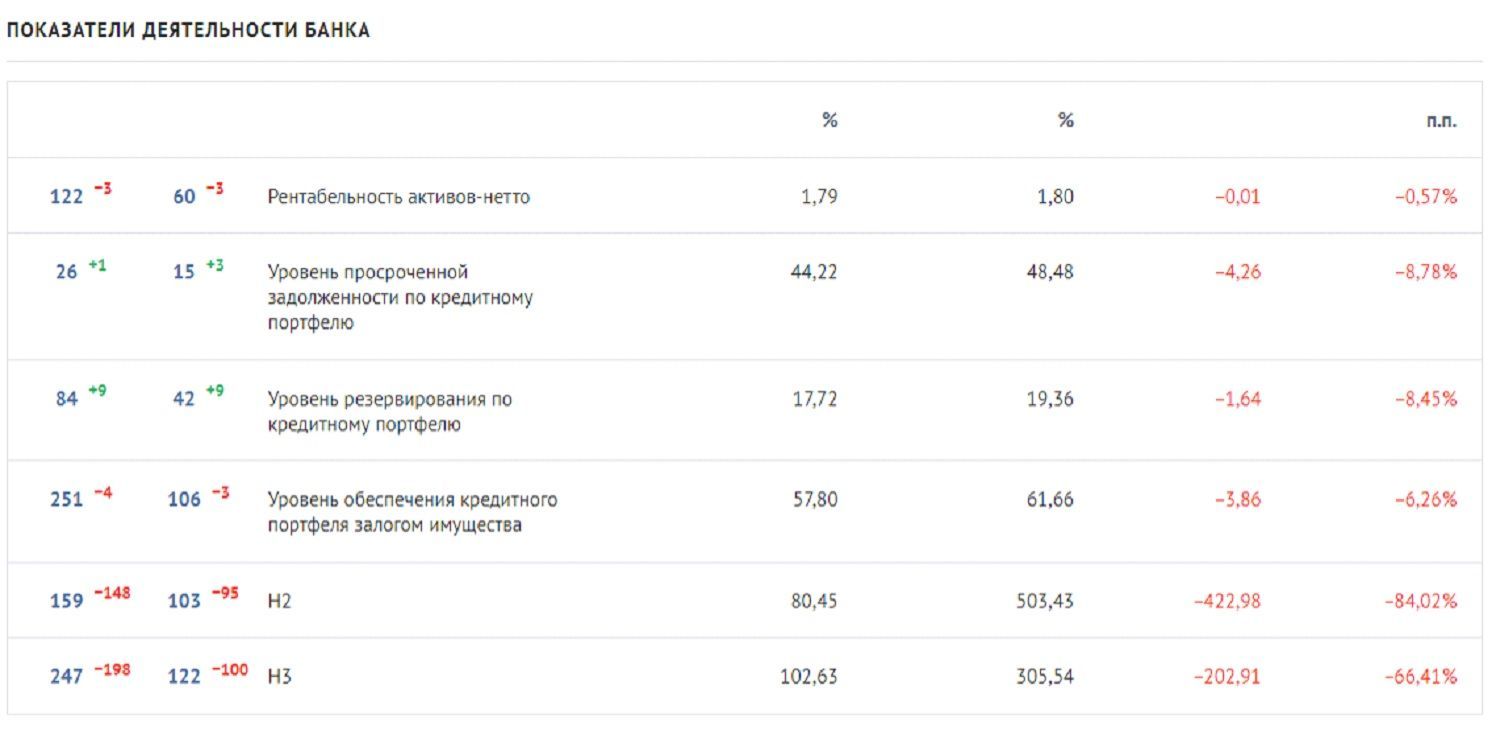Click the −202,91 change value in the Н3 row
This screenshot has width=1496, height=751.
(x=1227, y=677)
